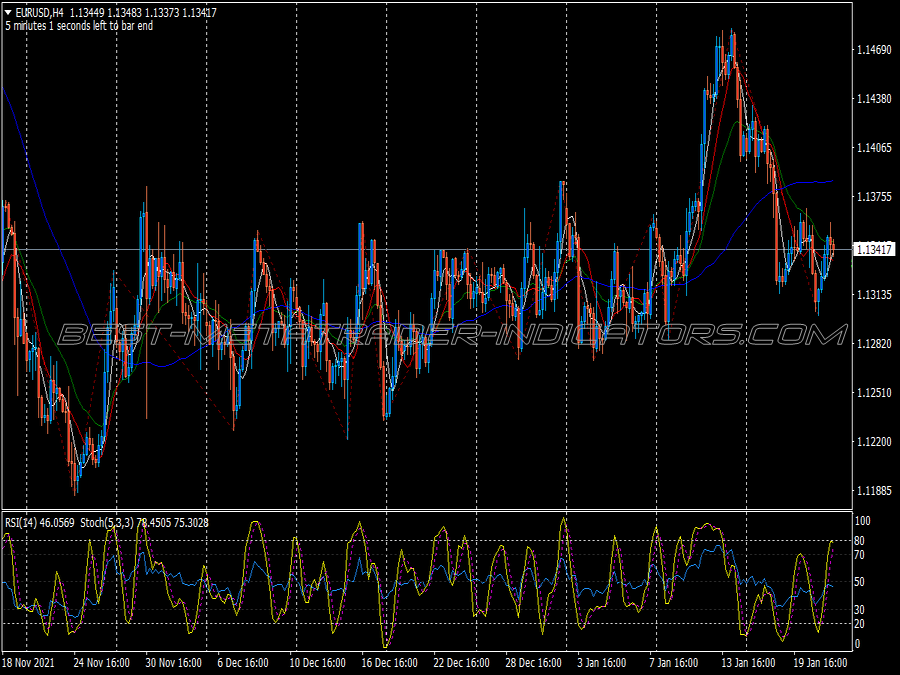Open the chart menu triangle beside EURUSD,H4
This screenshot has height=675, width=900.
tap(8, 12)
